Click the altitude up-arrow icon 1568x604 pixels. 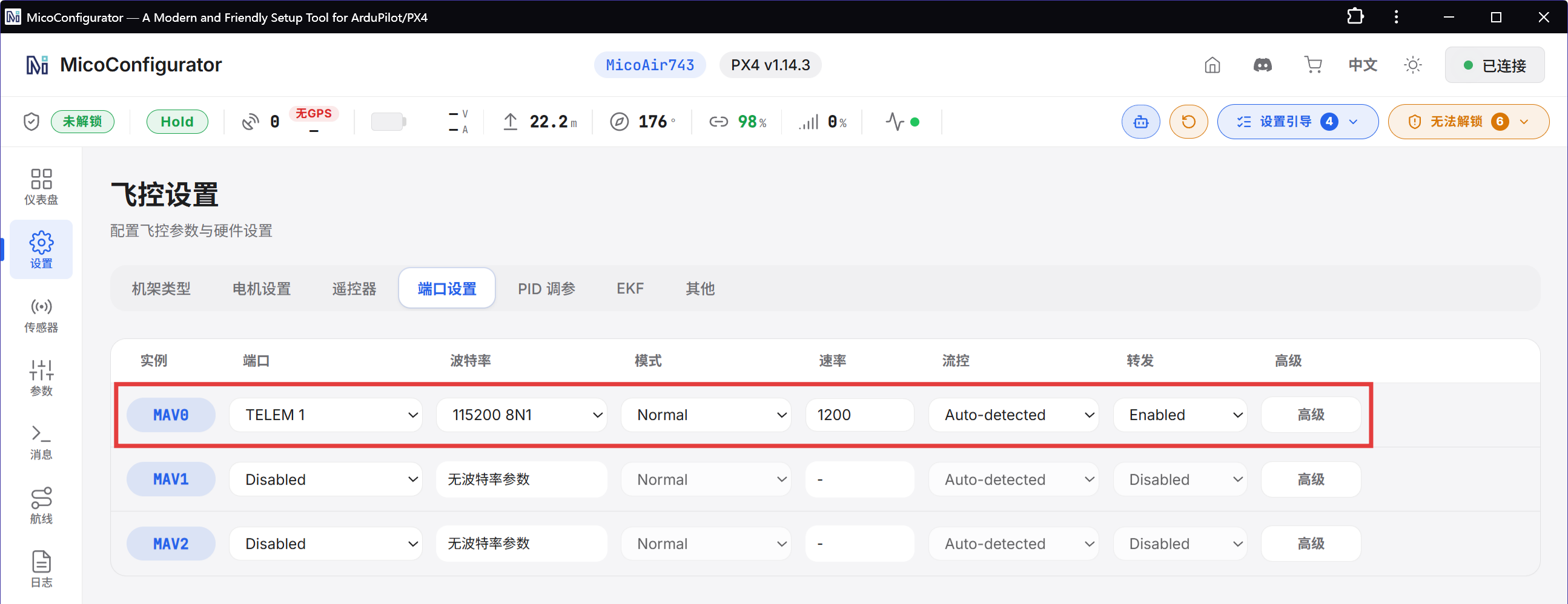510,122
